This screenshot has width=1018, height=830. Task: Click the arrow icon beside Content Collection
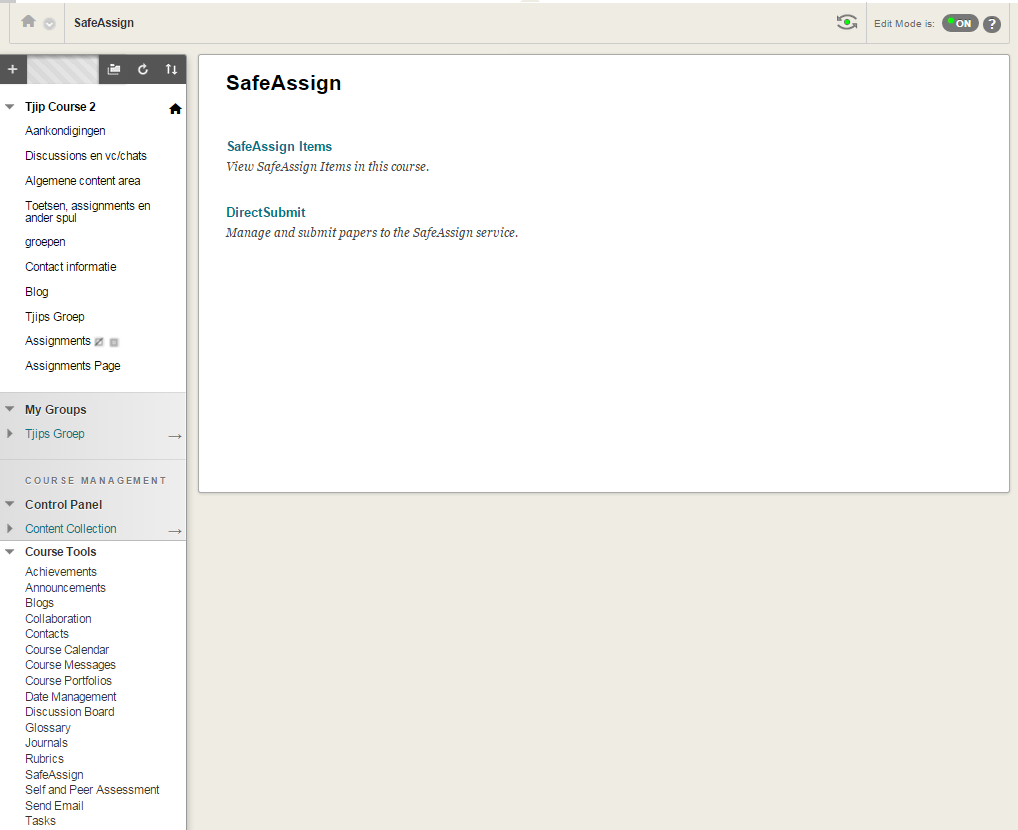pos(175,531)
